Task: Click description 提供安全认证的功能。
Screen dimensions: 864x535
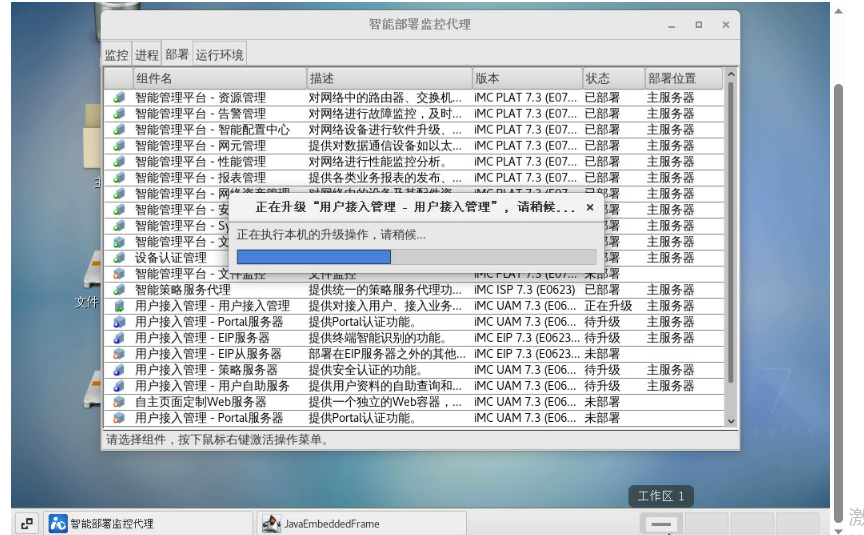Action: coord(366,370)
